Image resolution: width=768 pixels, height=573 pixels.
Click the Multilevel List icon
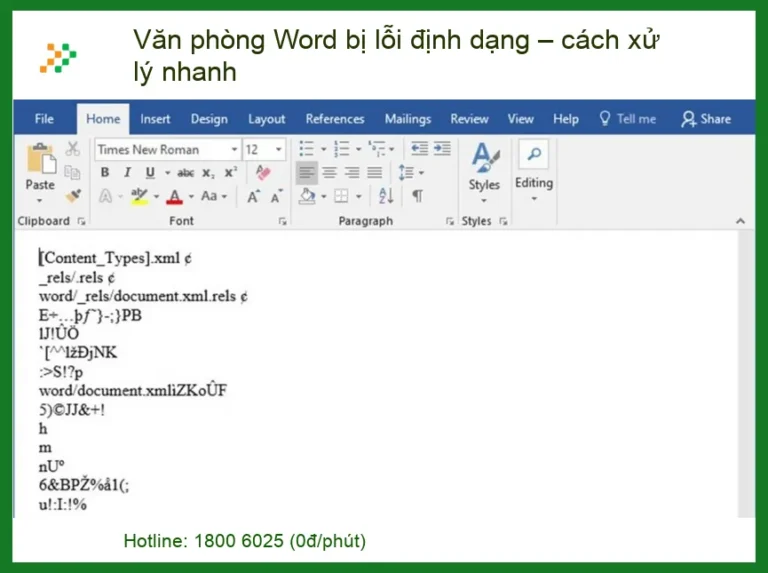pos(377,148)
